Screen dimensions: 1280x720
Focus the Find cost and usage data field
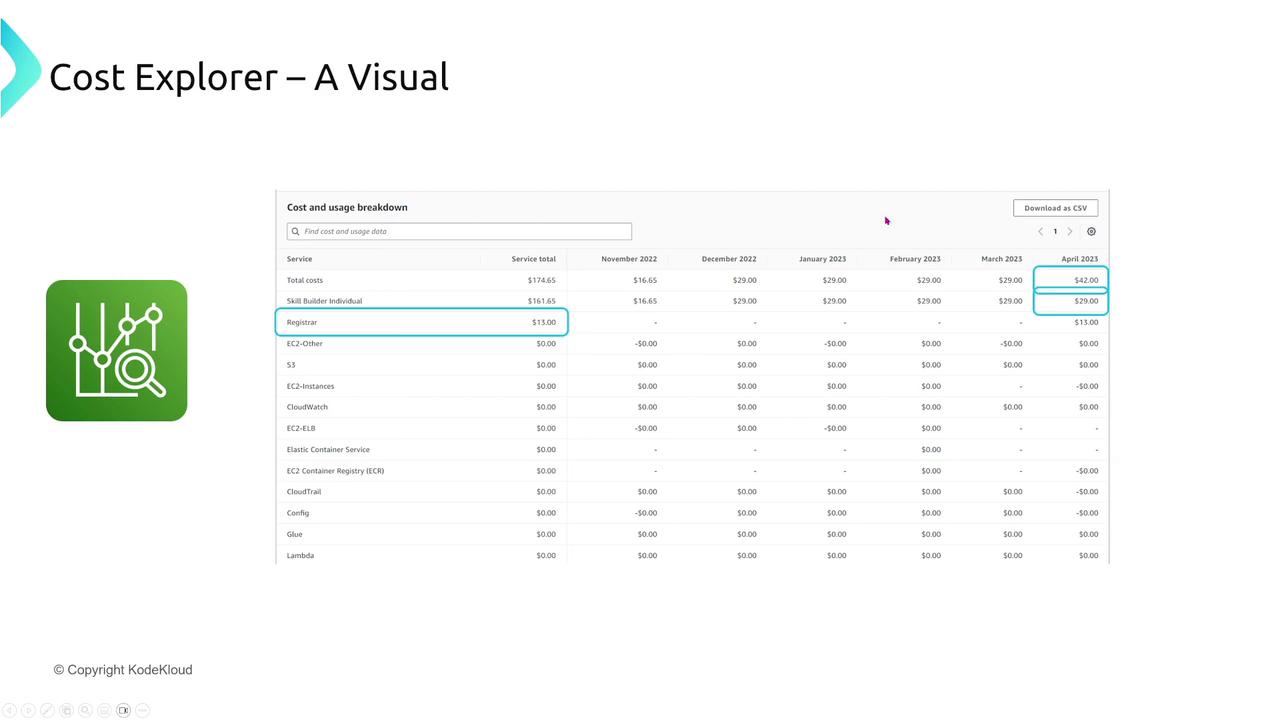pos(460,231)
